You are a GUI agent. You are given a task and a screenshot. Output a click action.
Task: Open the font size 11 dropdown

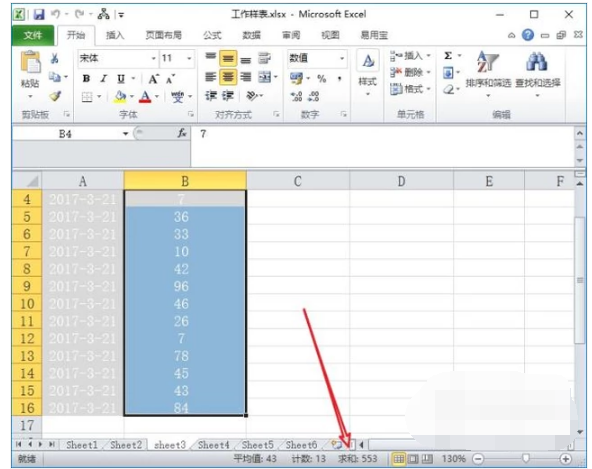pyautogui.click(x=190, y=59)
